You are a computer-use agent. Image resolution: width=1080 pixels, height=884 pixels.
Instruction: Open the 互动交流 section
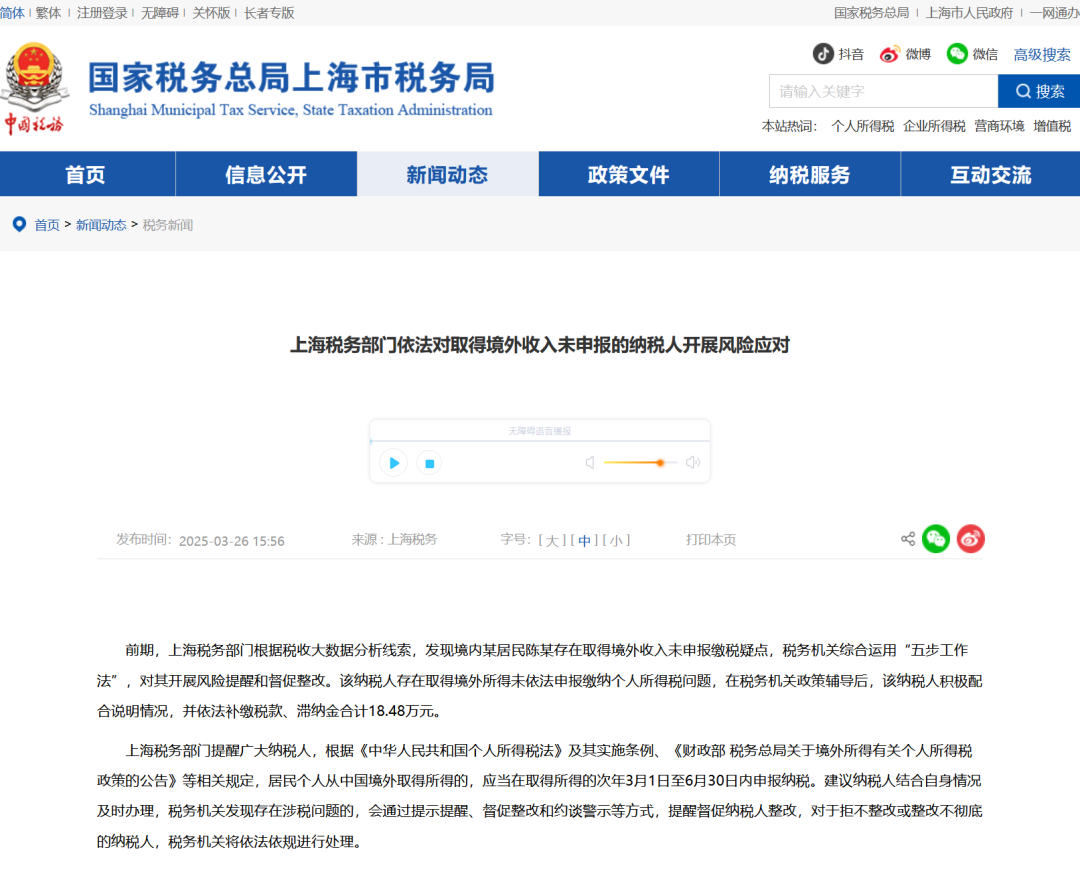pos(989,174)
